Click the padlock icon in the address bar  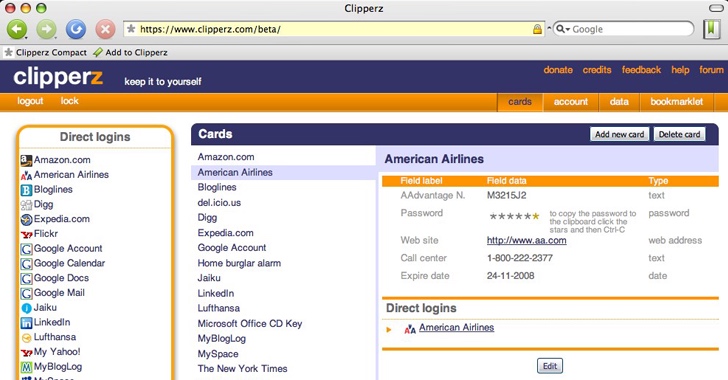(537, 29)
